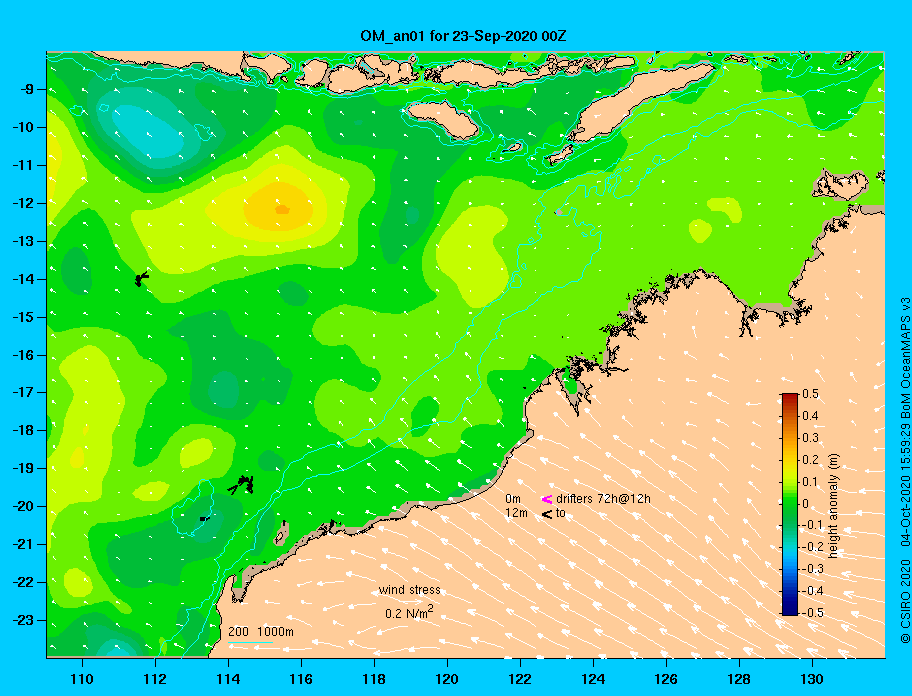Screen dimensions: 912x696
Task: Click the map title 'OM_an01 for 23-Sep-2020 00Z'
Action: point(464,36)
